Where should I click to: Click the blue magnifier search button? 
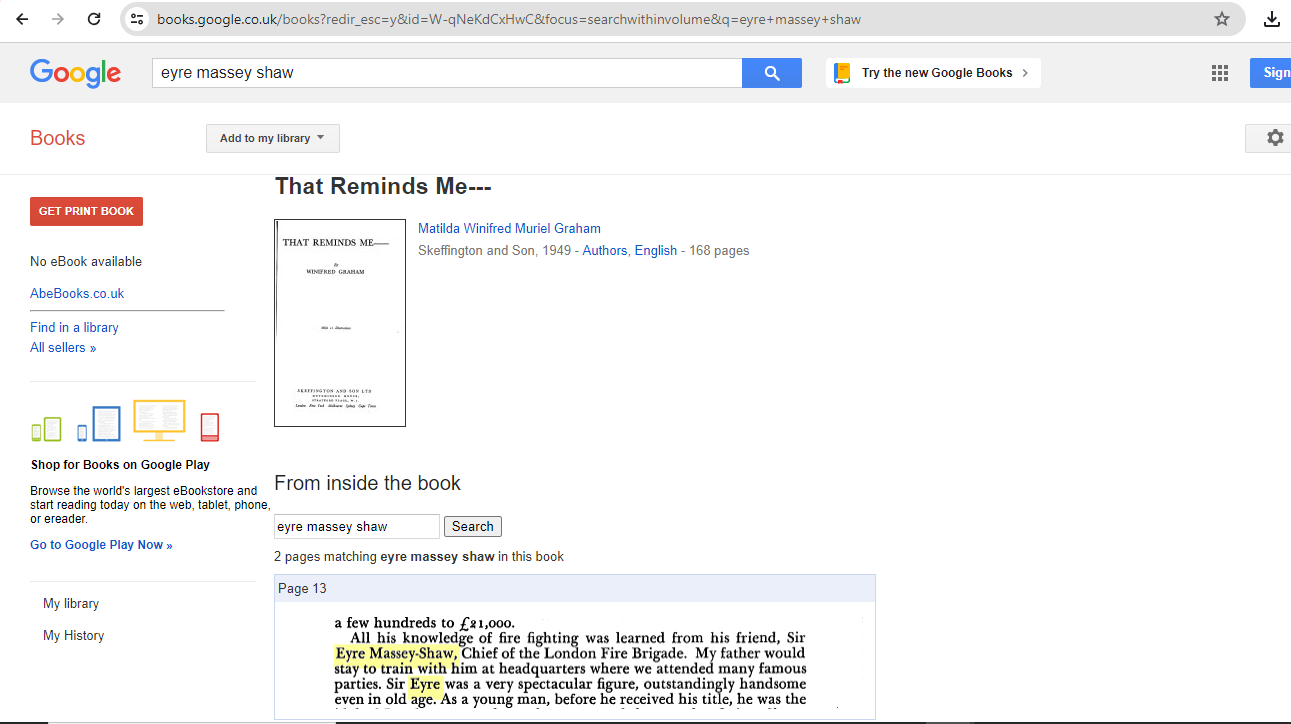coord(771,73)
